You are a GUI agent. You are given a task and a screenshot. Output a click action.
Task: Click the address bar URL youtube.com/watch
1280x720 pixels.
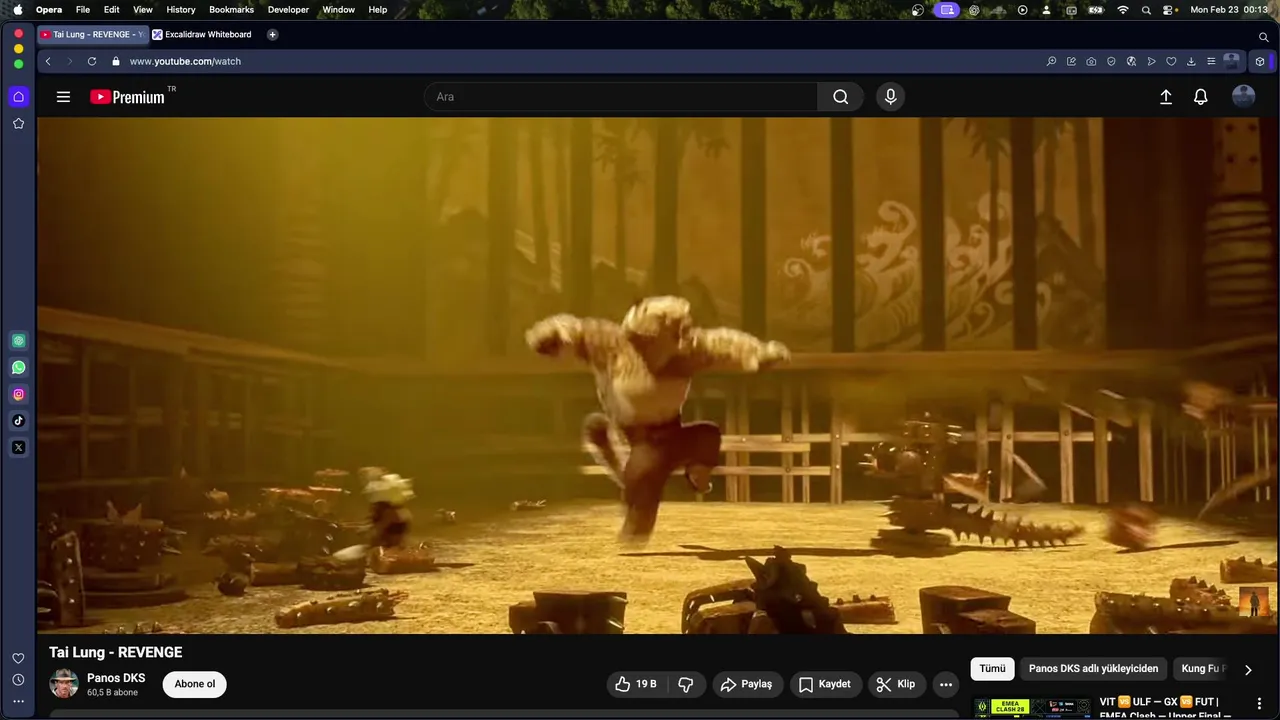coord(185,61)
